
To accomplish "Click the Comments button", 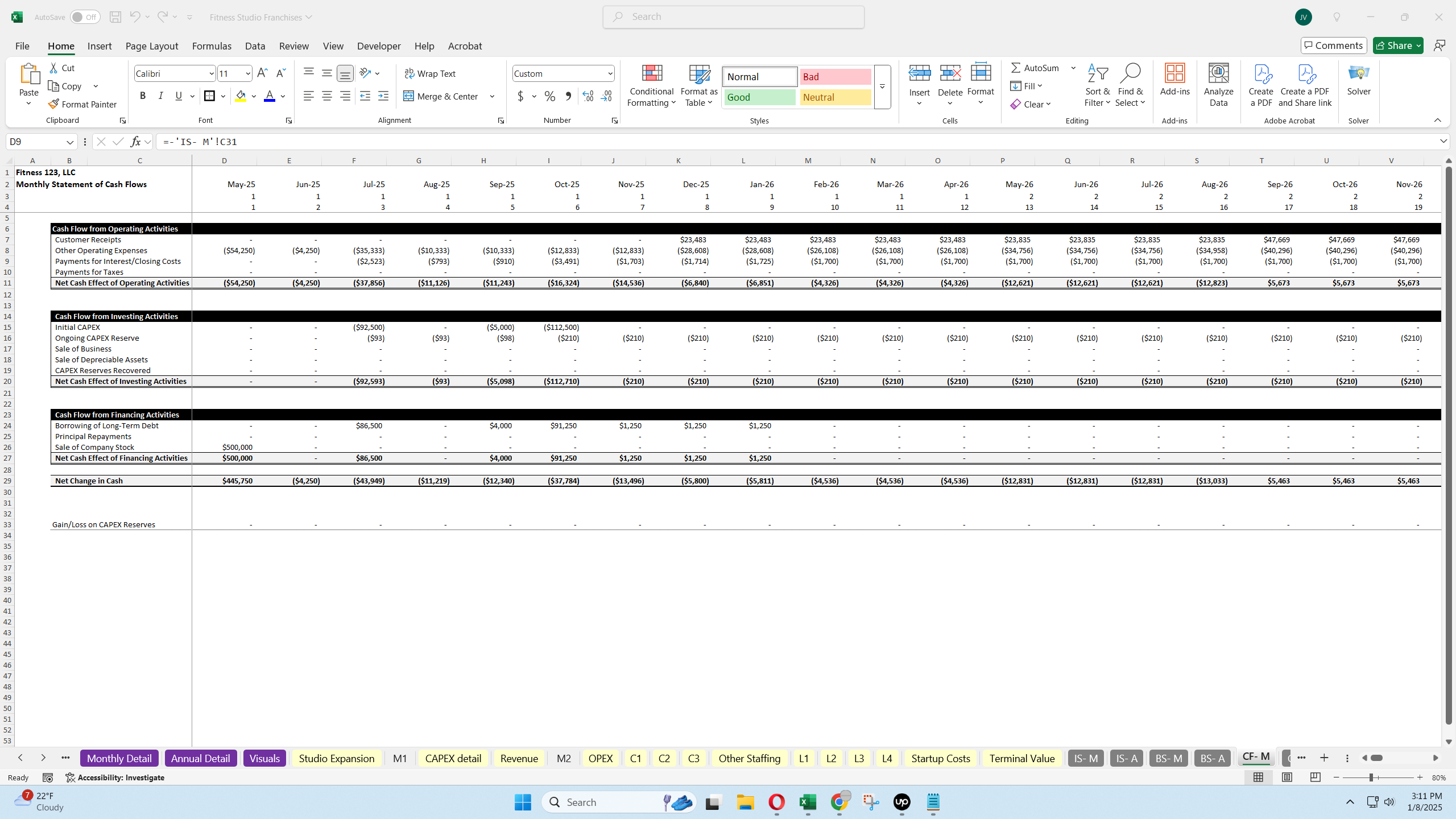I will click(x=1334, y=45).
